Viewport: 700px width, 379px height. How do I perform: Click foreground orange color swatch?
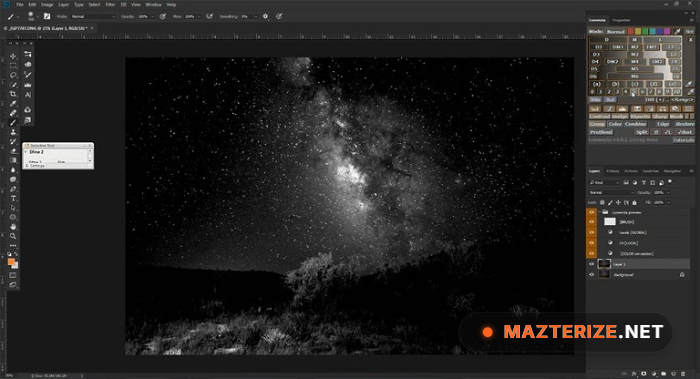point(11,262)
